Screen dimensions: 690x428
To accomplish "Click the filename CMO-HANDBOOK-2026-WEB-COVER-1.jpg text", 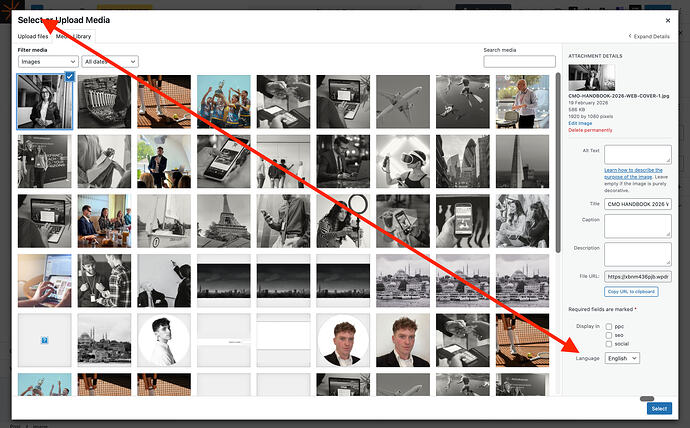I will pyautogui.click(x=619, y=95).
